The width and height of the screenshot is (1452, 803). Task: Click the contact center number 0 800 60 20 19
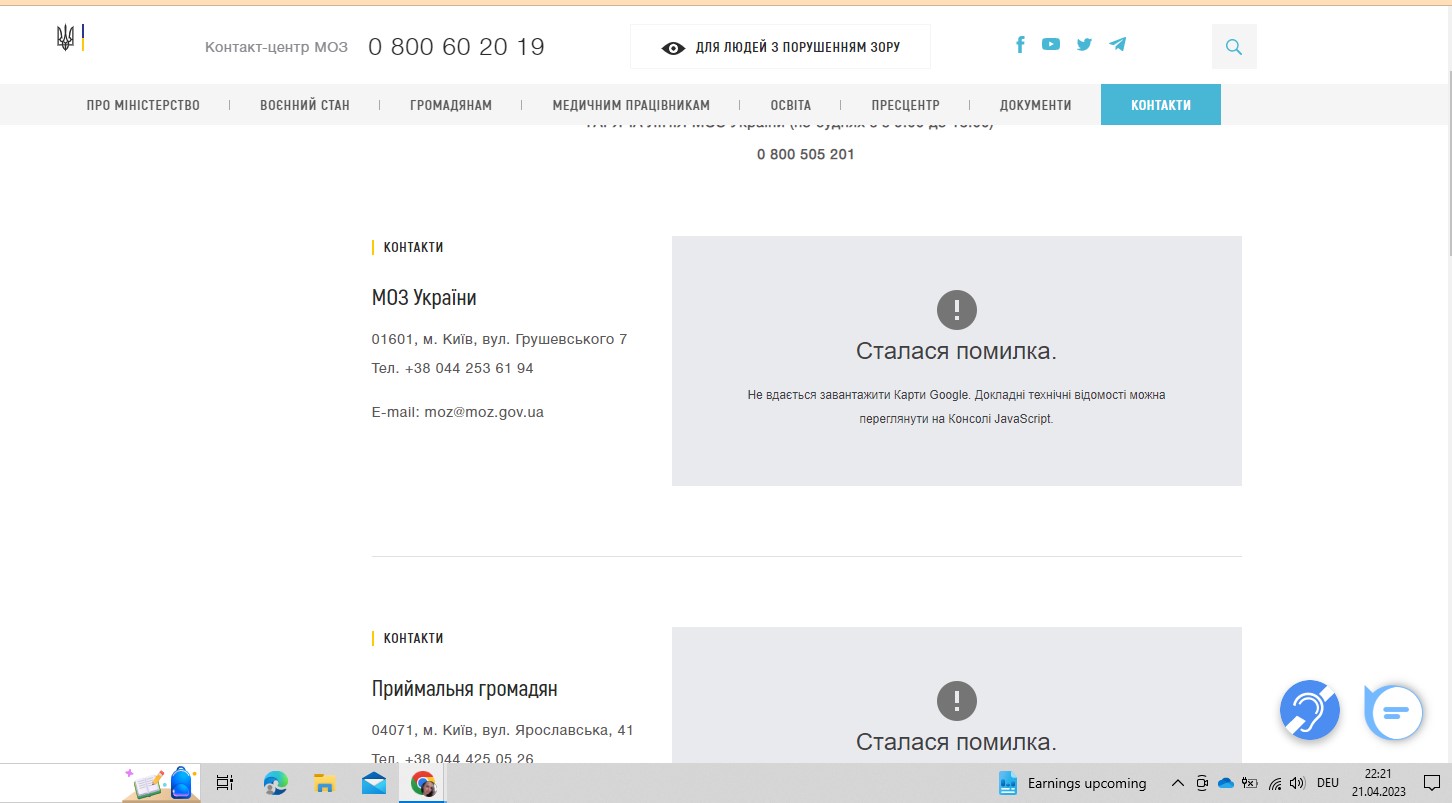[x=456, y=47]
